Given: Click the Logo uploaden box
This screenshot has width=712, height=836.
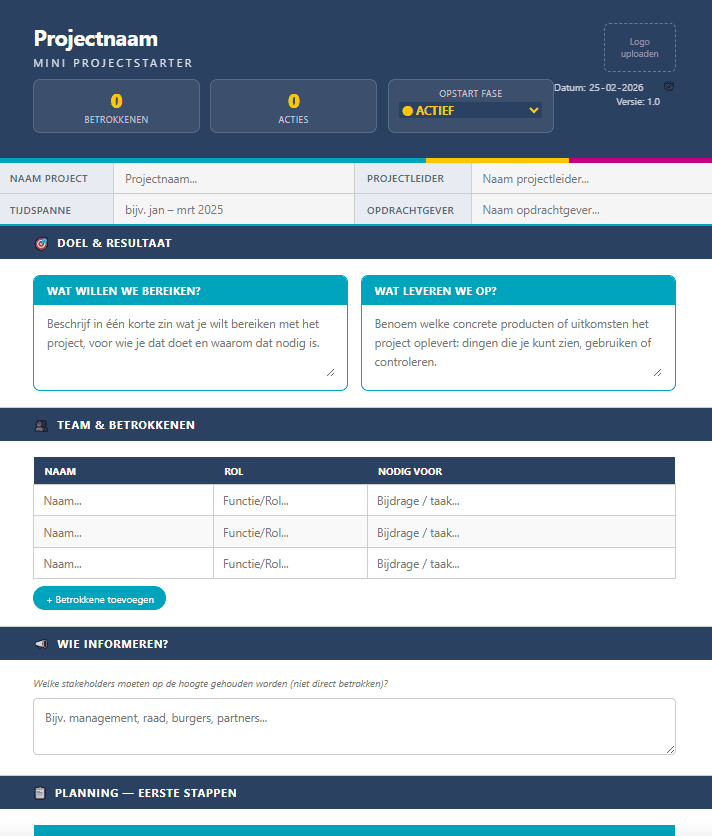Looking at the screenshot, I should click(x=639, y=47).
